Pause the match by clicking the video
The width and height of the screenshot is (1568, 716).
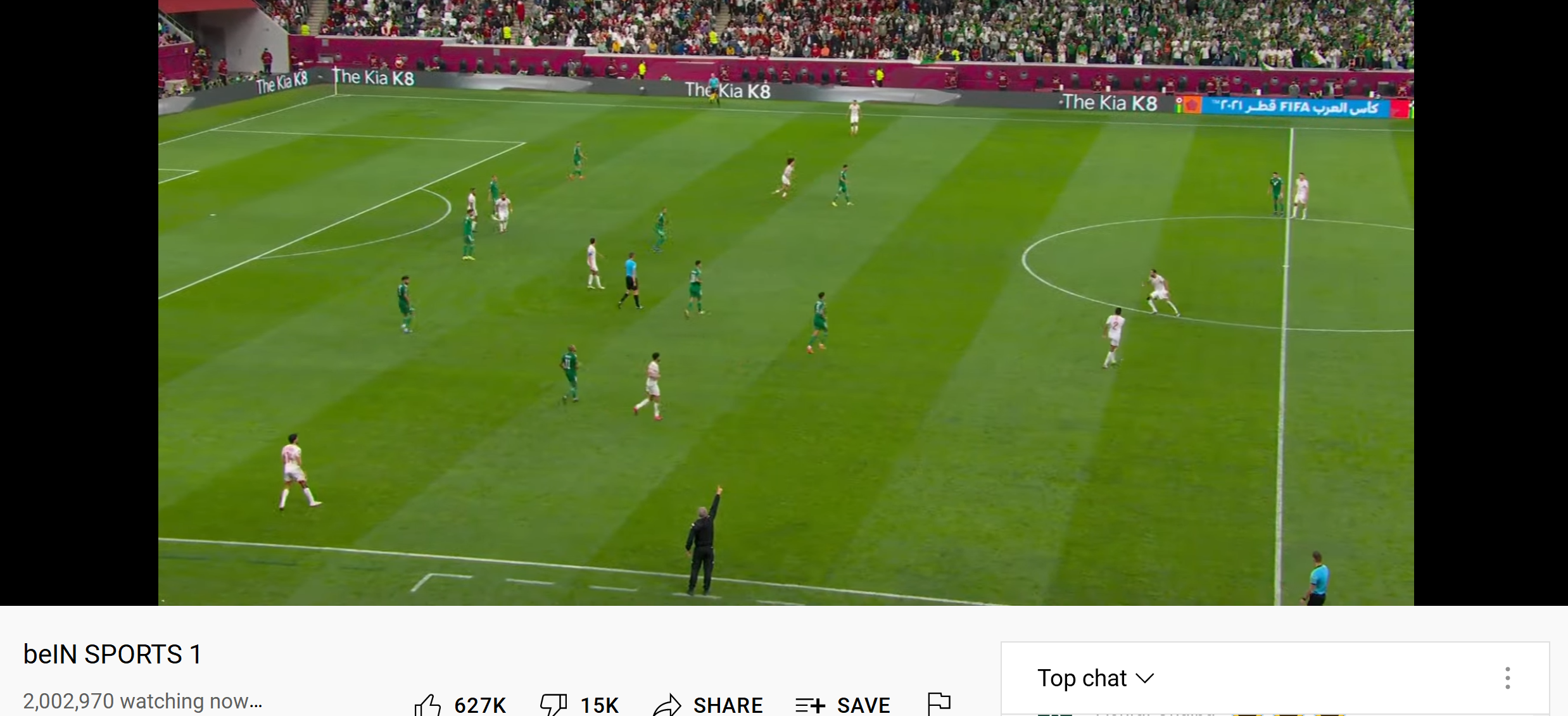786,303
